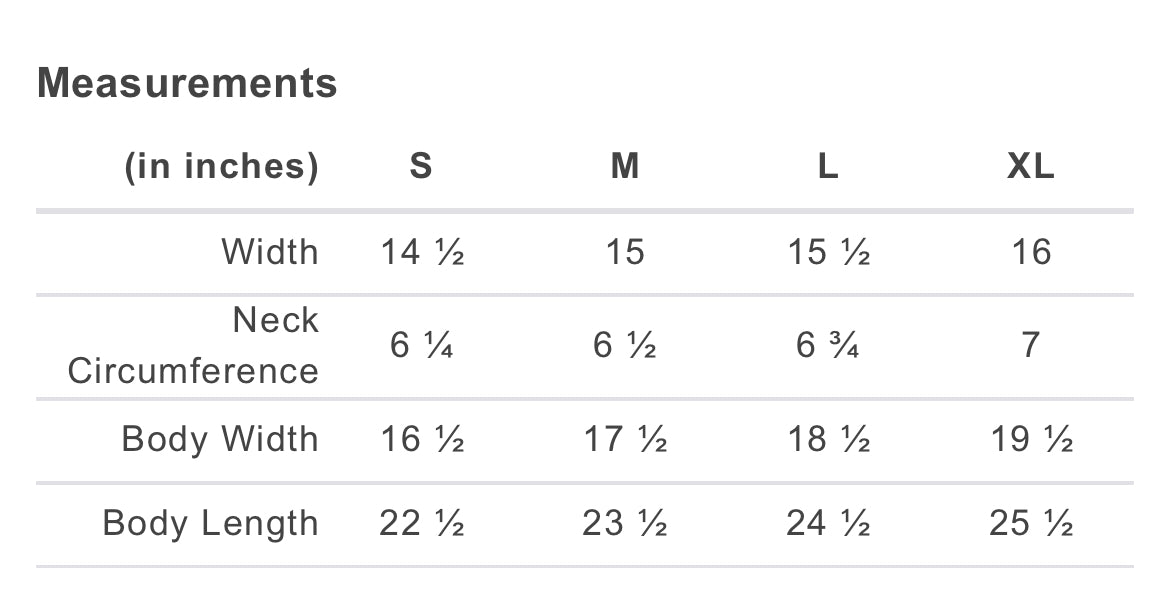Select the Body Length value for size M

tap(625, 523)
